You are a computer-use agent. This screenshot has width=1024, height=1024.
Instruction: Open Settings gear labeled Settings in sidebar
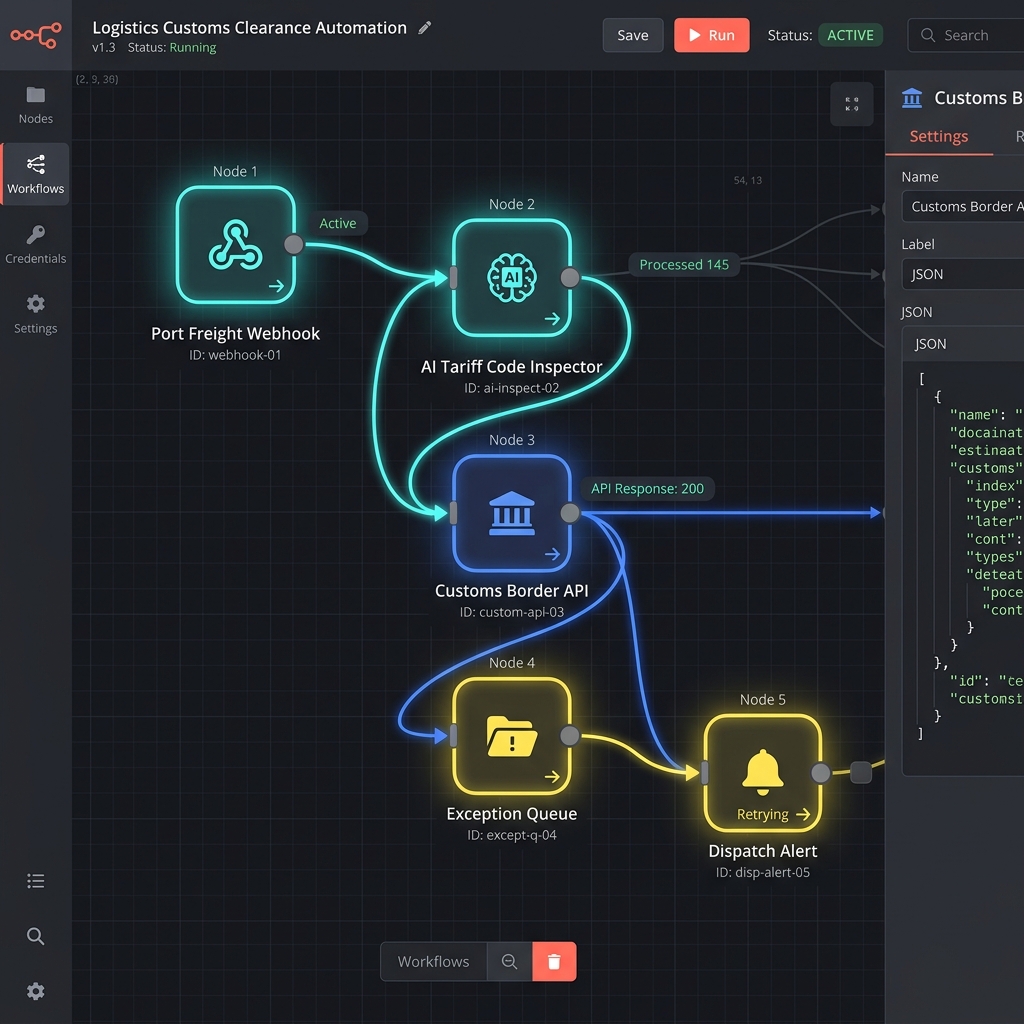coord(36,313)
